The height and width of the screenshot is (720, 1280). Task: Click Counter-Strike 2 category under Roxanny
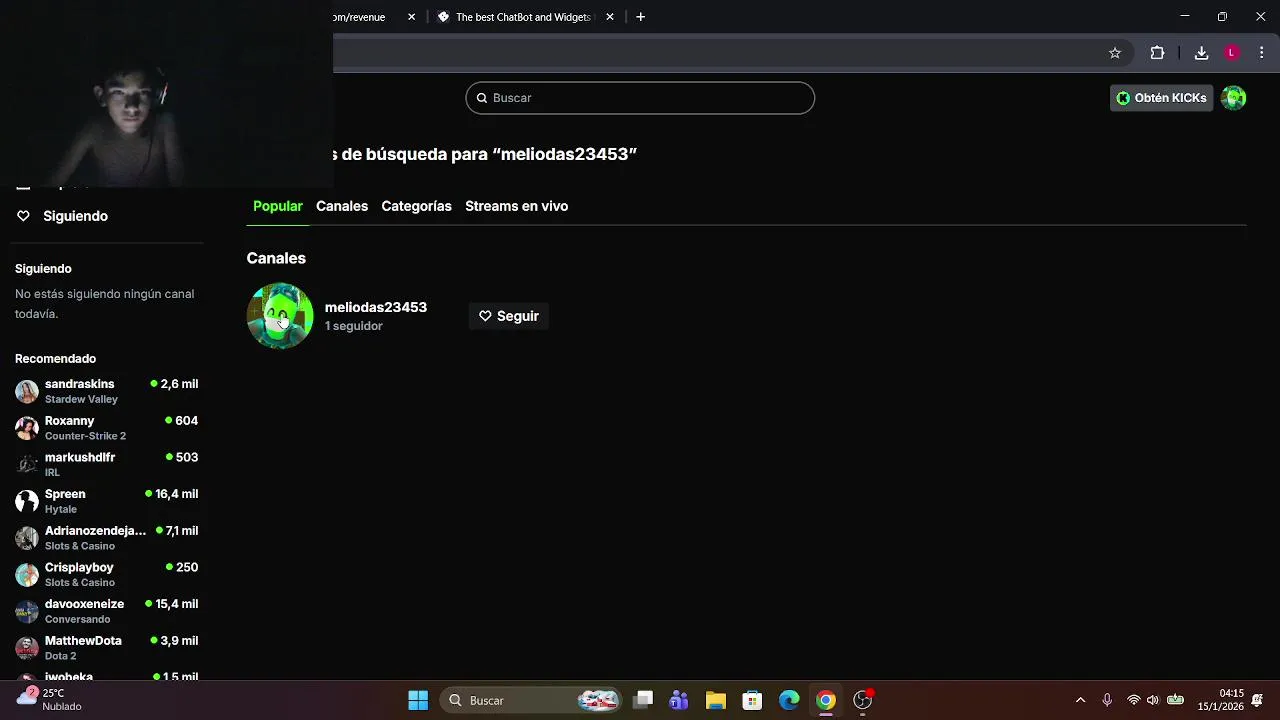[85, 436]
